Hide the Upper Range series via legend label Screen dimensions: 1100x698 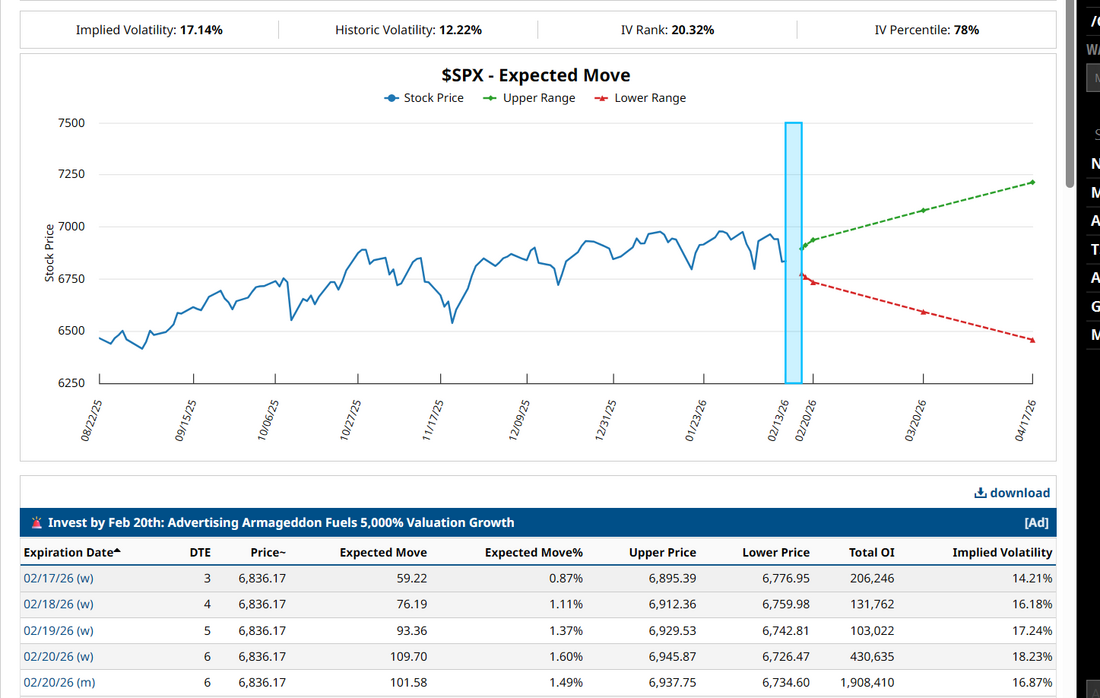click(538, 98)
